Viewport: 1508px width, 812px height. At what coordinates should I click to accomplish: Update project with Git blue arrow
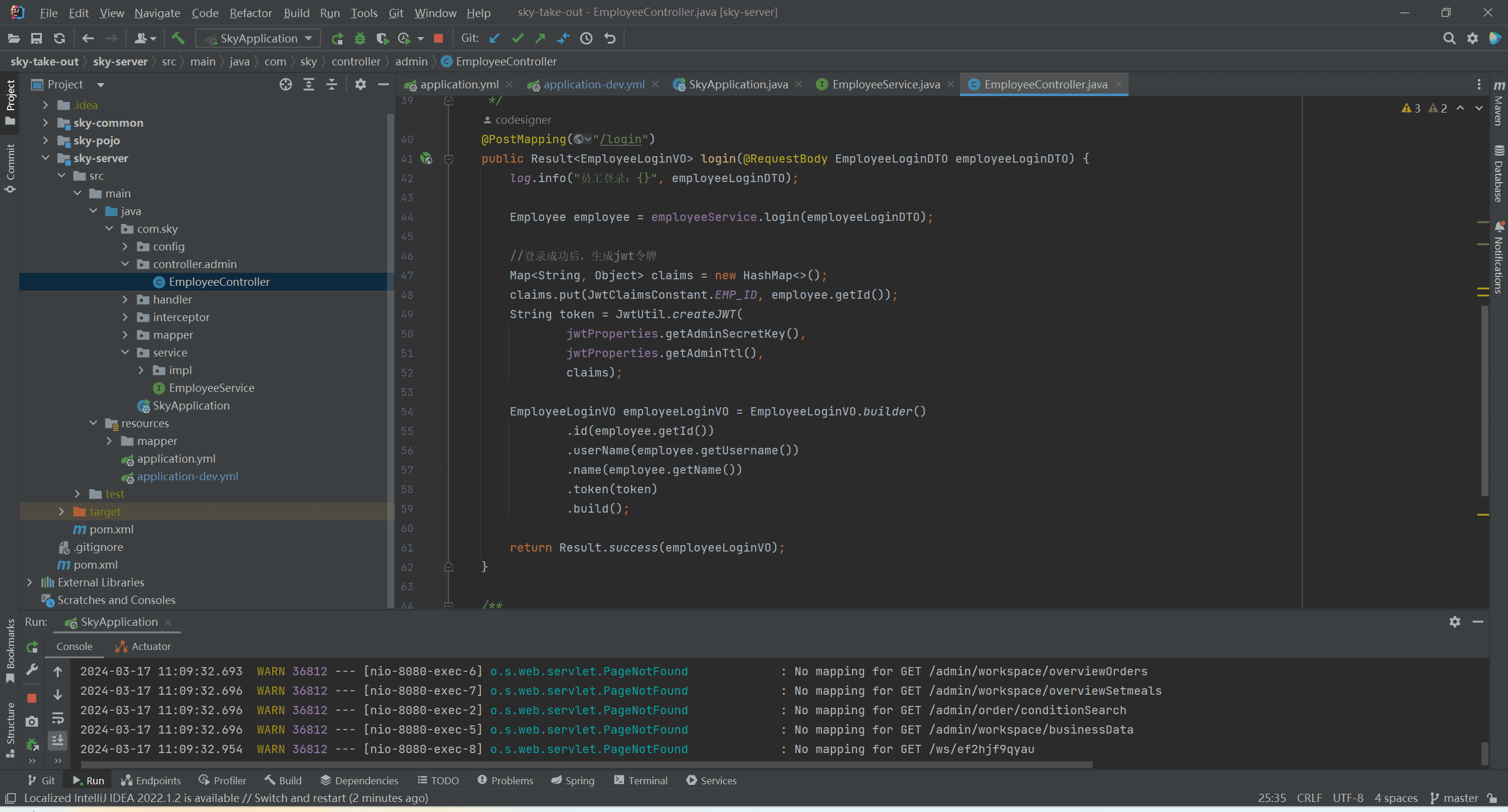tap(494, 38)
